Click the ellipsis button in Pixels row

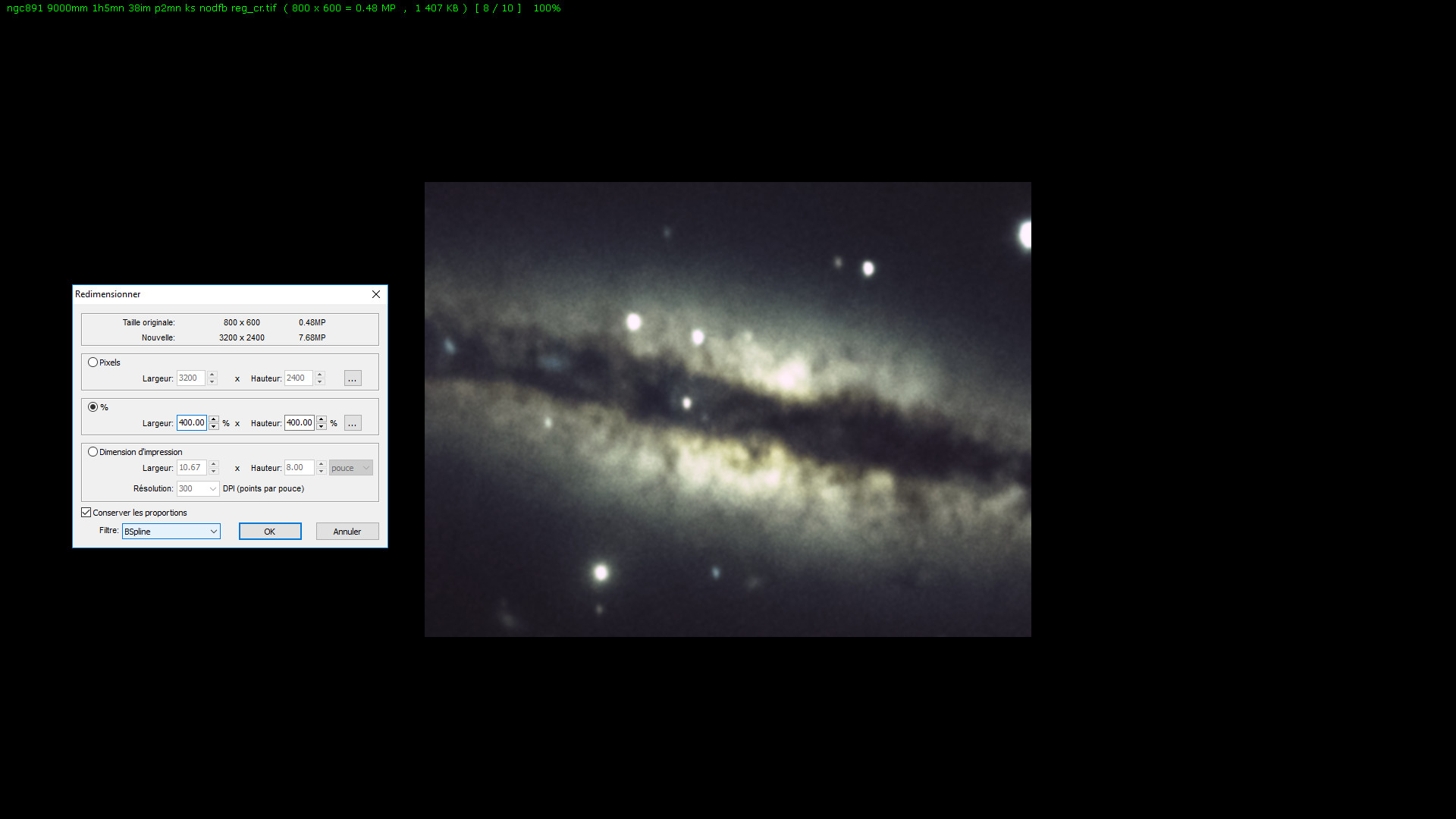pos(353,378)
